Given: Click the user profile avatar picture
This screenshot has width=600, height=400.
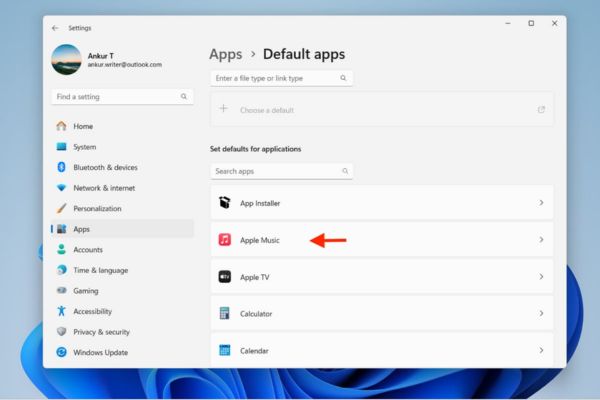Looking at the screenshot, I should pos(66,59).
